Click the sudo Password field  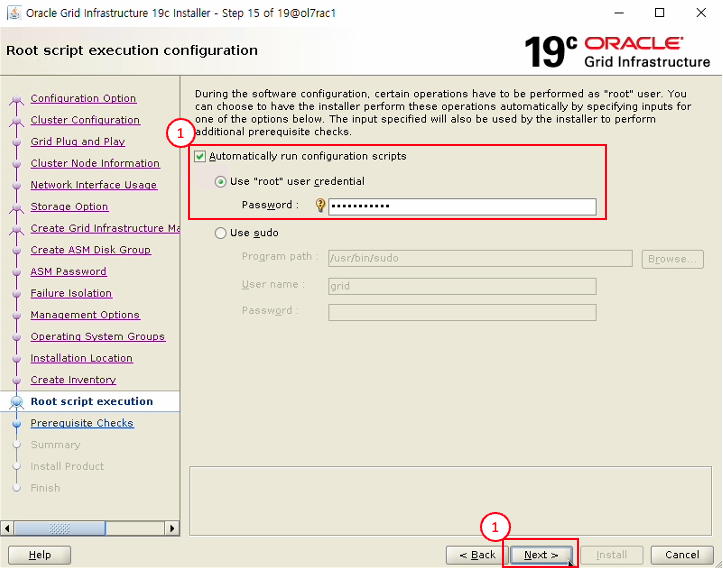click(x=462, y=312)
